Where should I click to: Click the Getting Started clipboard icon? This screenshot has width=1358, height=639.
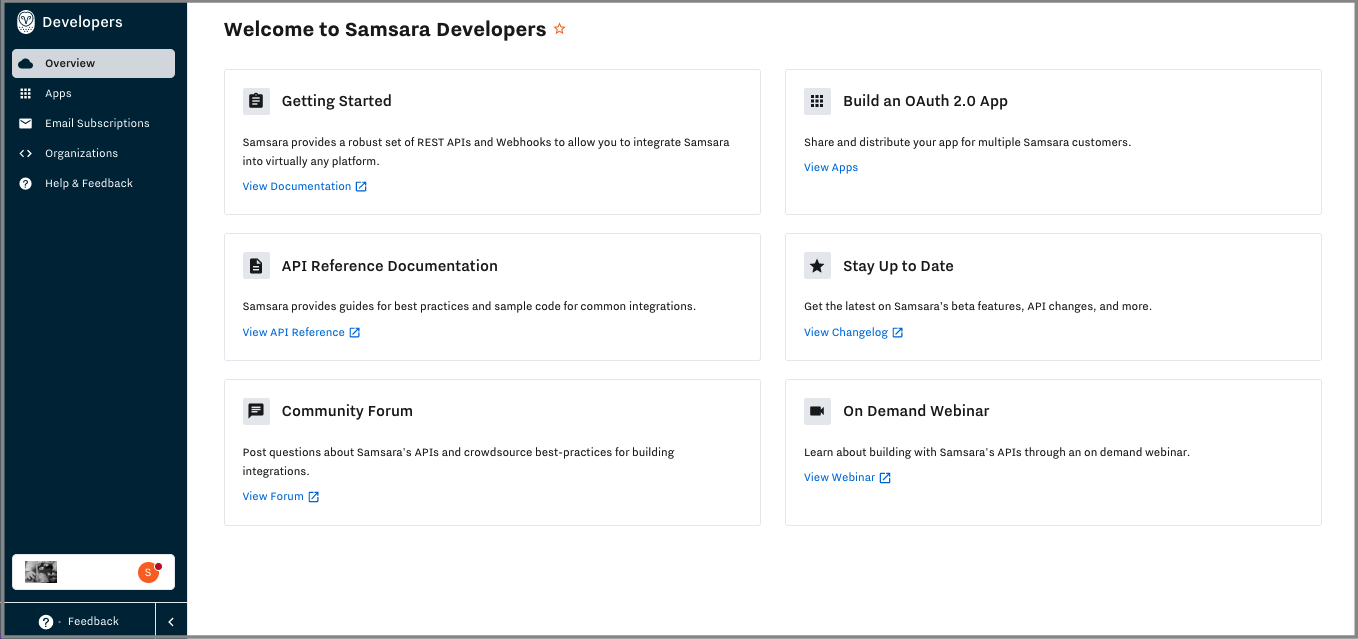click(x=256, y=101)
